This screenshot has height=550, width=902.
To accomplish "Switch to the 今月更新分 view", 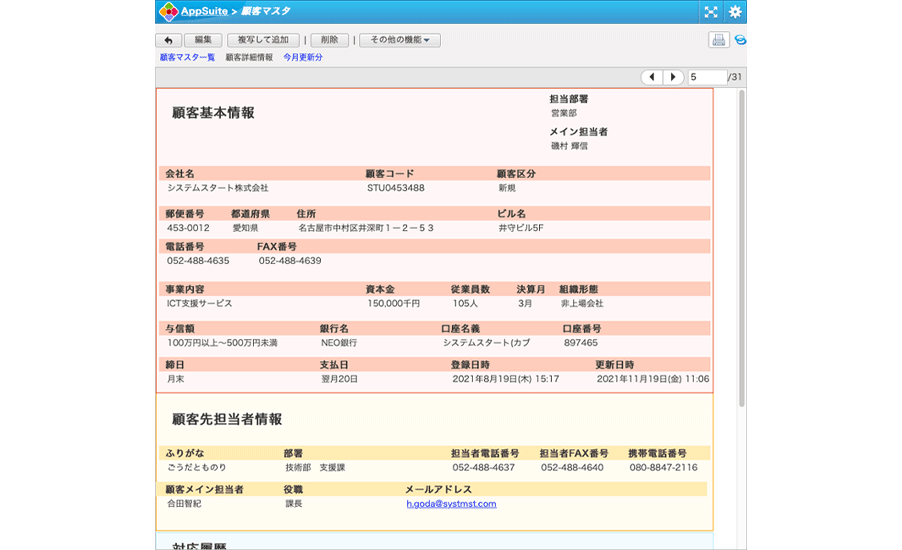I will (x=302, y=58).
